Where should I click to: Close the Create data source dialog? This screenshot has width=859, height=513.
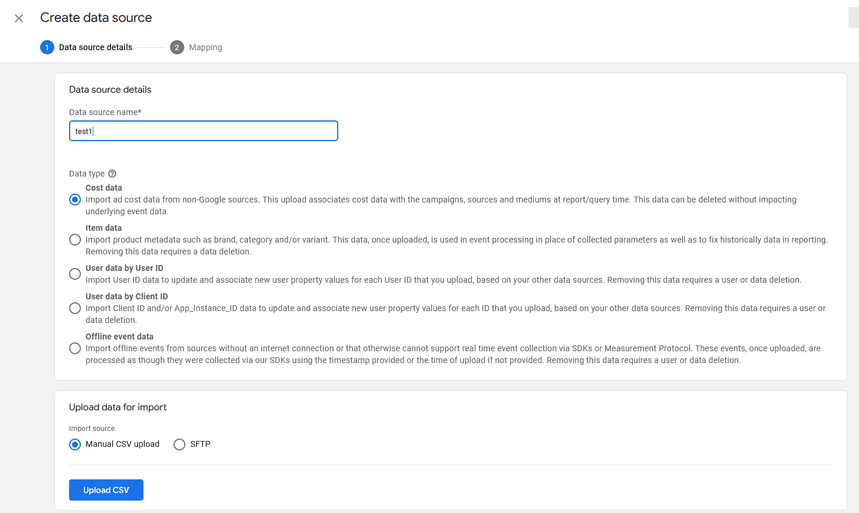point(19,18)
